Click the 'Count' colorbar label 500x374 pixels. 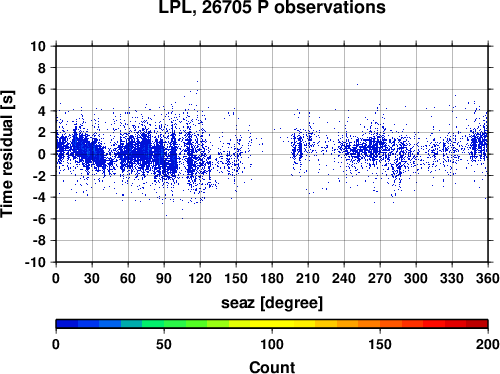[x=272, y=367]
